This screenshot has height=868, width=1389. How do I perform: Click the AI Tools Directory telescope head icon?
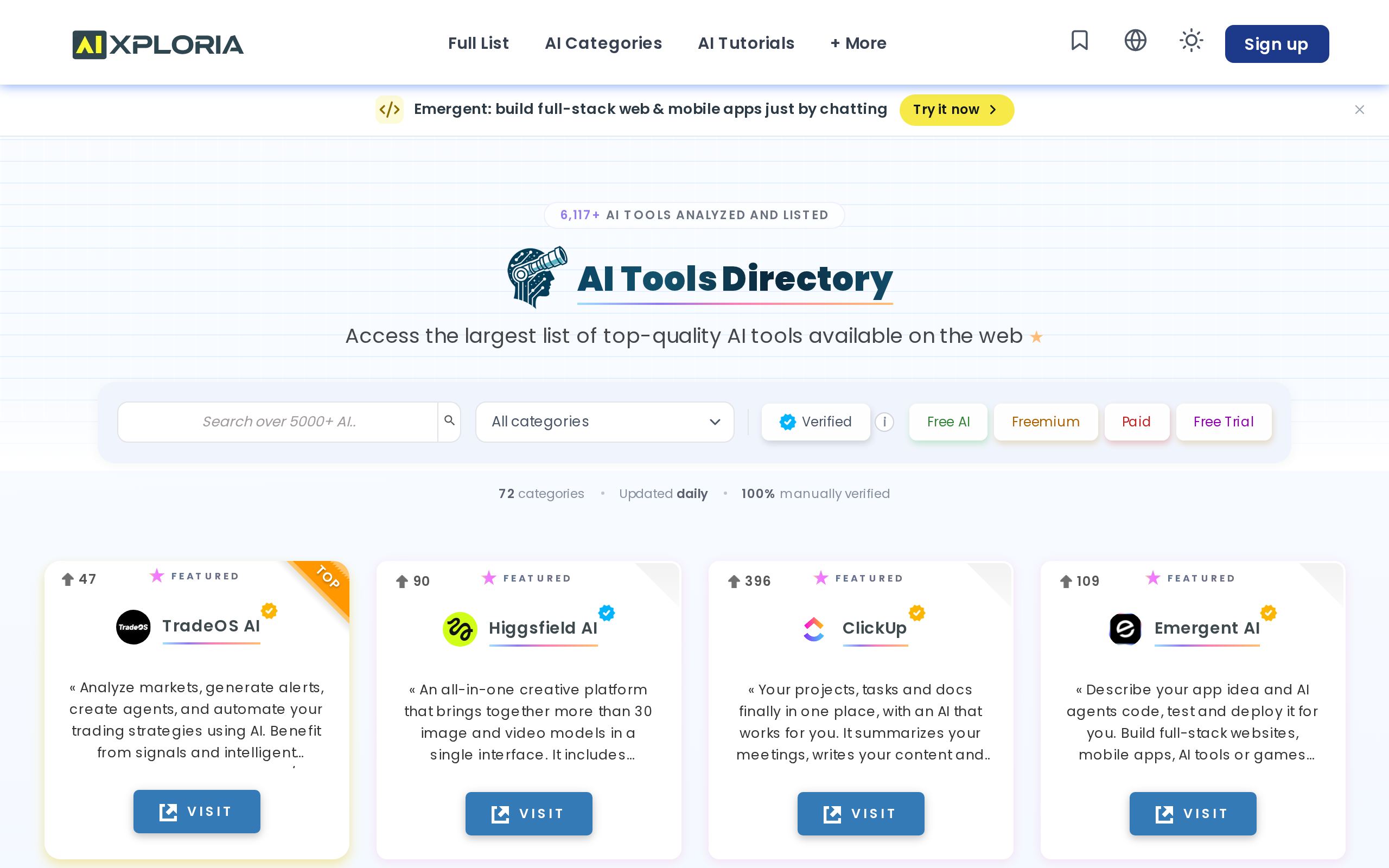tap(537, 277)
